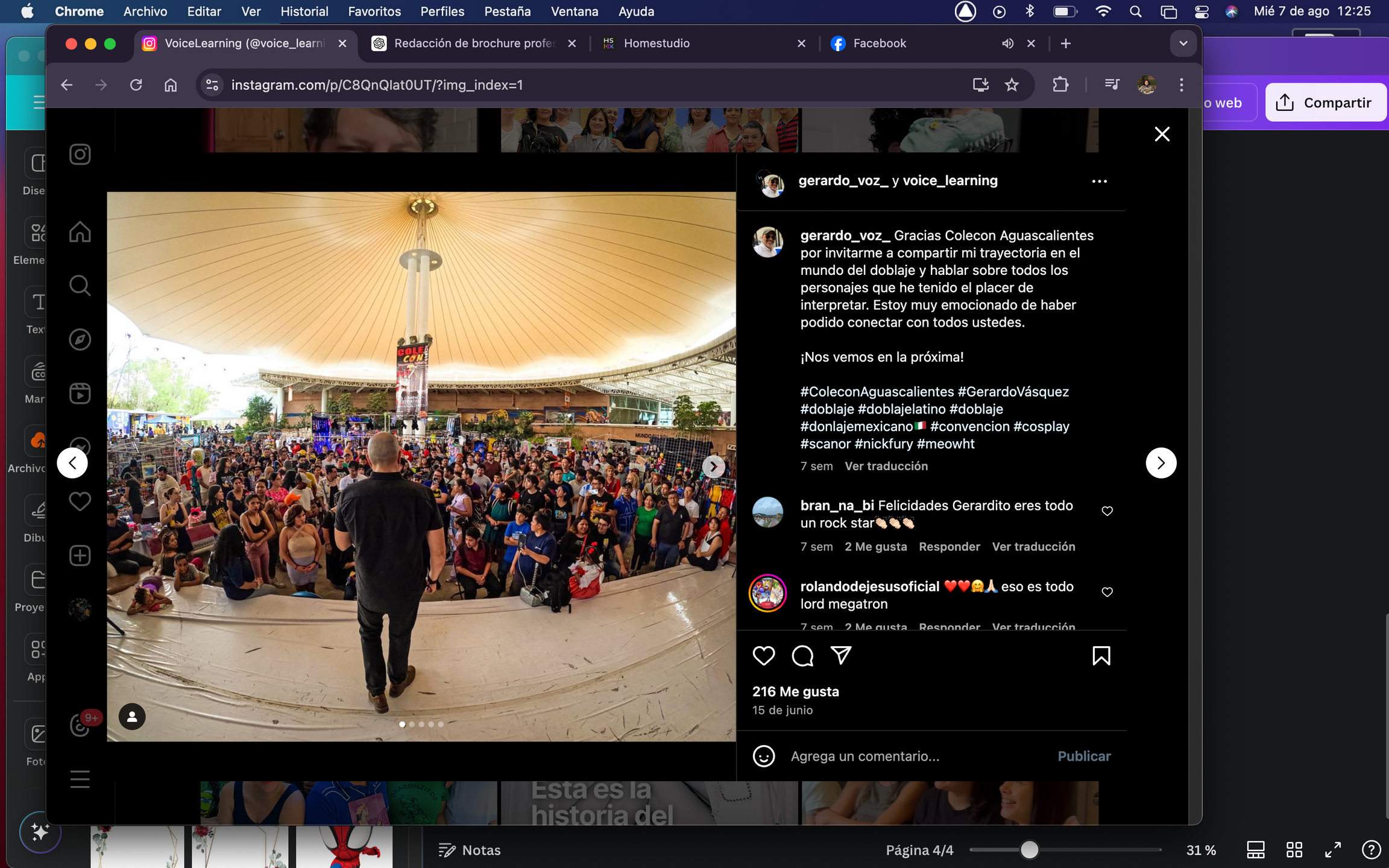Open macOS Control Center icon
This screenshot has height=868, width=1389.
1201,11
